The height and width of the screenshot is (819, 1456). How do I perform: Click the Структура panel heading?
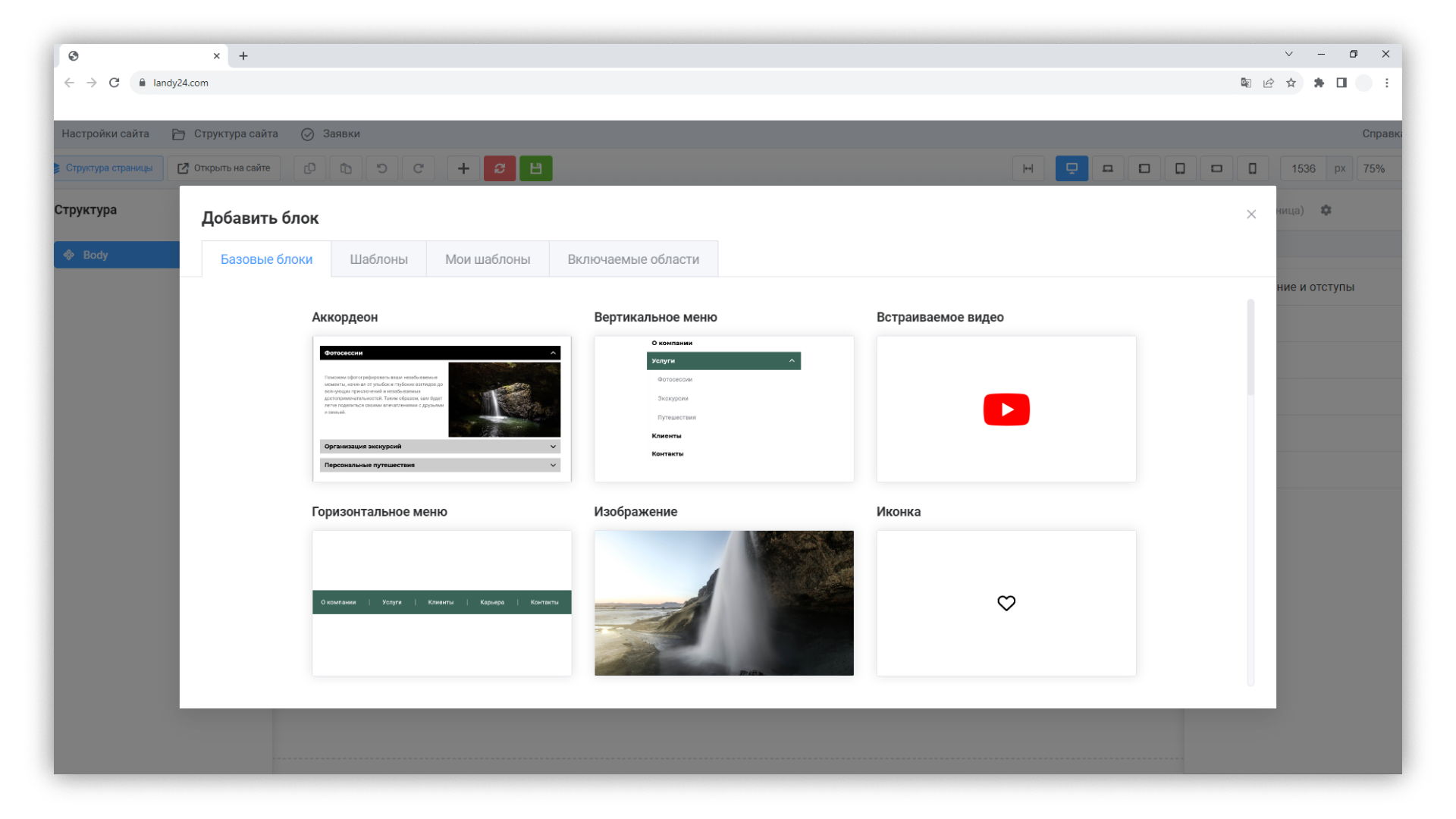(x=85, y=210)
